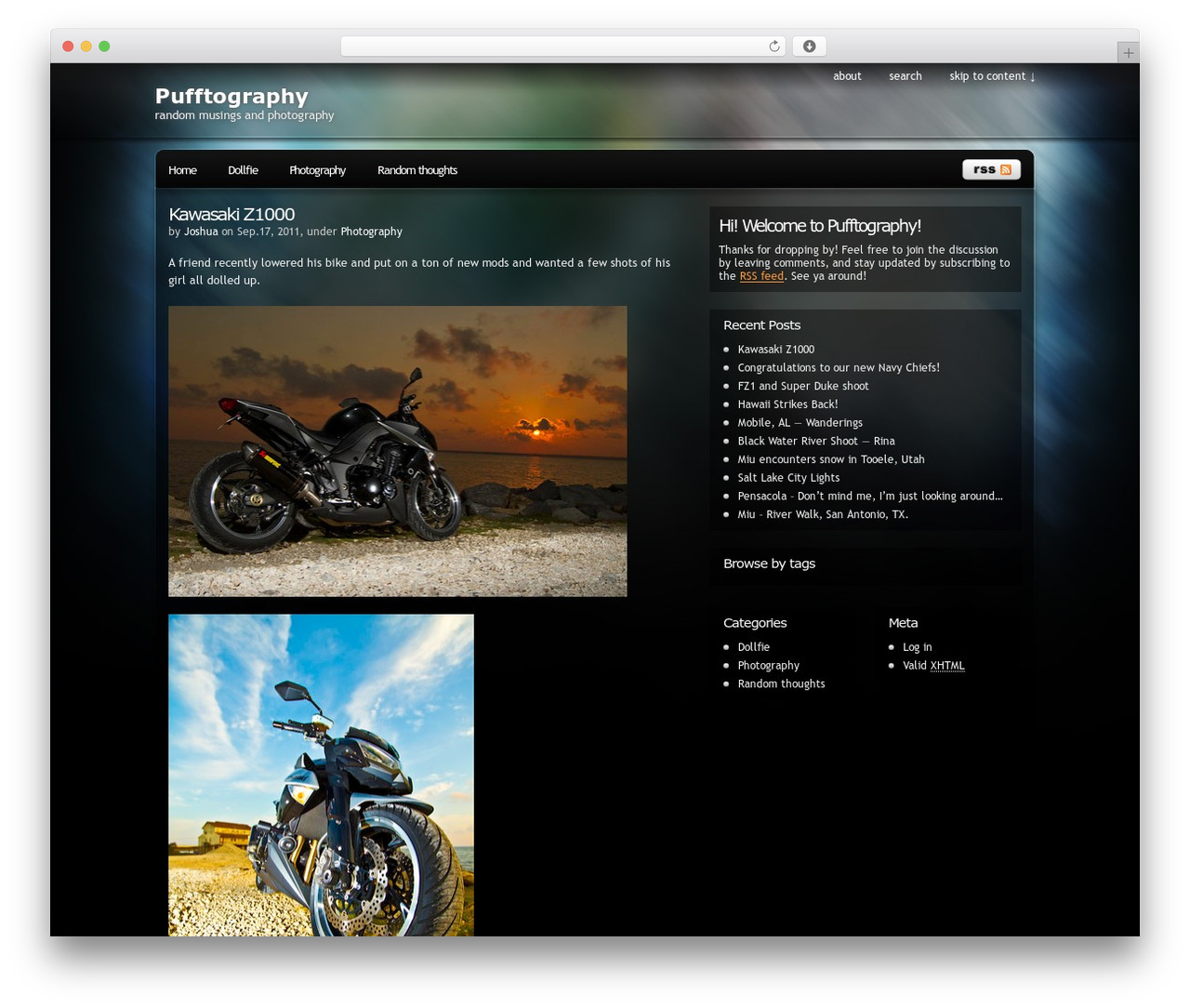Open Photography under Categories
This screenshot has height=1008, width=1190.
[768, 666]
